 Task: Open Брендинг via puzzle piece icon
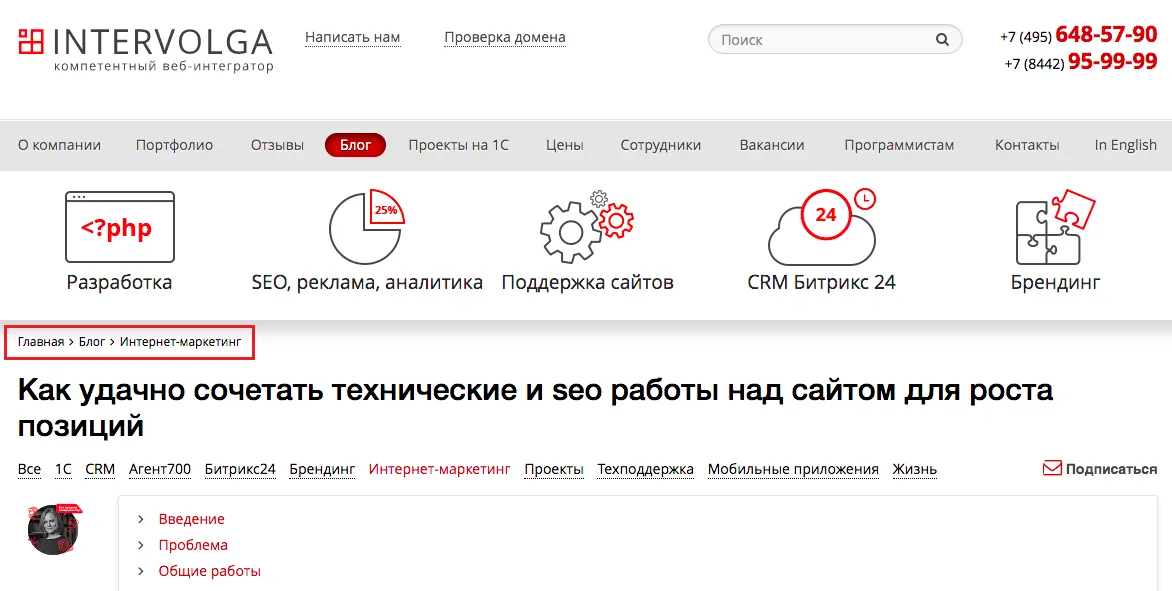coord(1052,226)
